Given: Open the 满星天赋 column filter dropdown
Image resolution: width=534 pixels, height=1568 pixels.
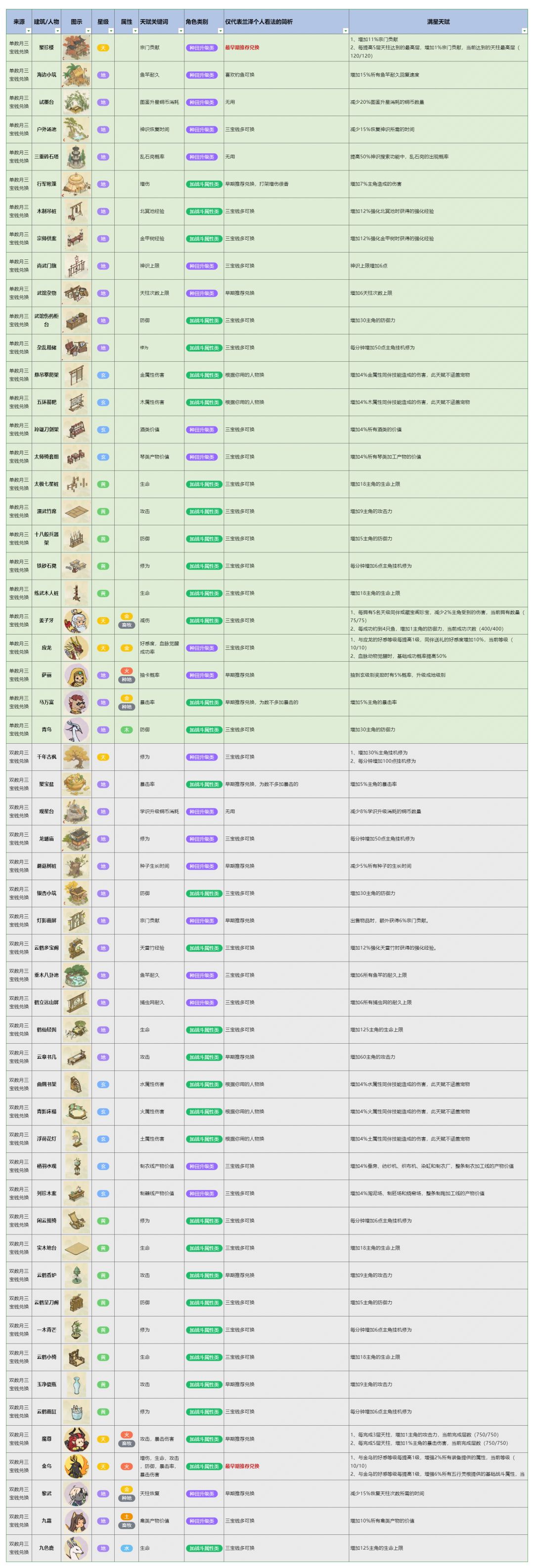Looking at the screenshot, I should click(524, 31).
